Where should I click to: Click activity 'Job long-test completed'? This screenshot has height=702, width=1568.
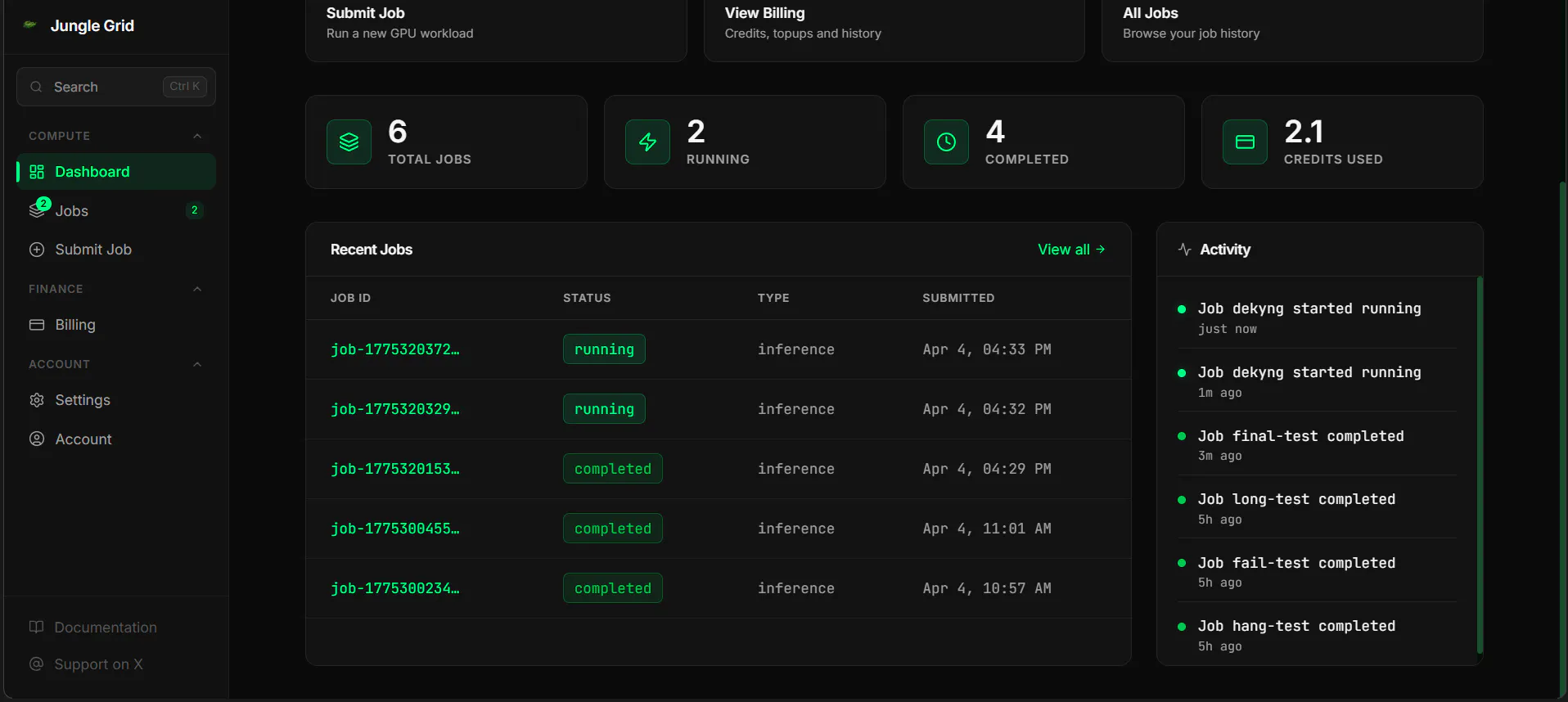[1317, 508]
